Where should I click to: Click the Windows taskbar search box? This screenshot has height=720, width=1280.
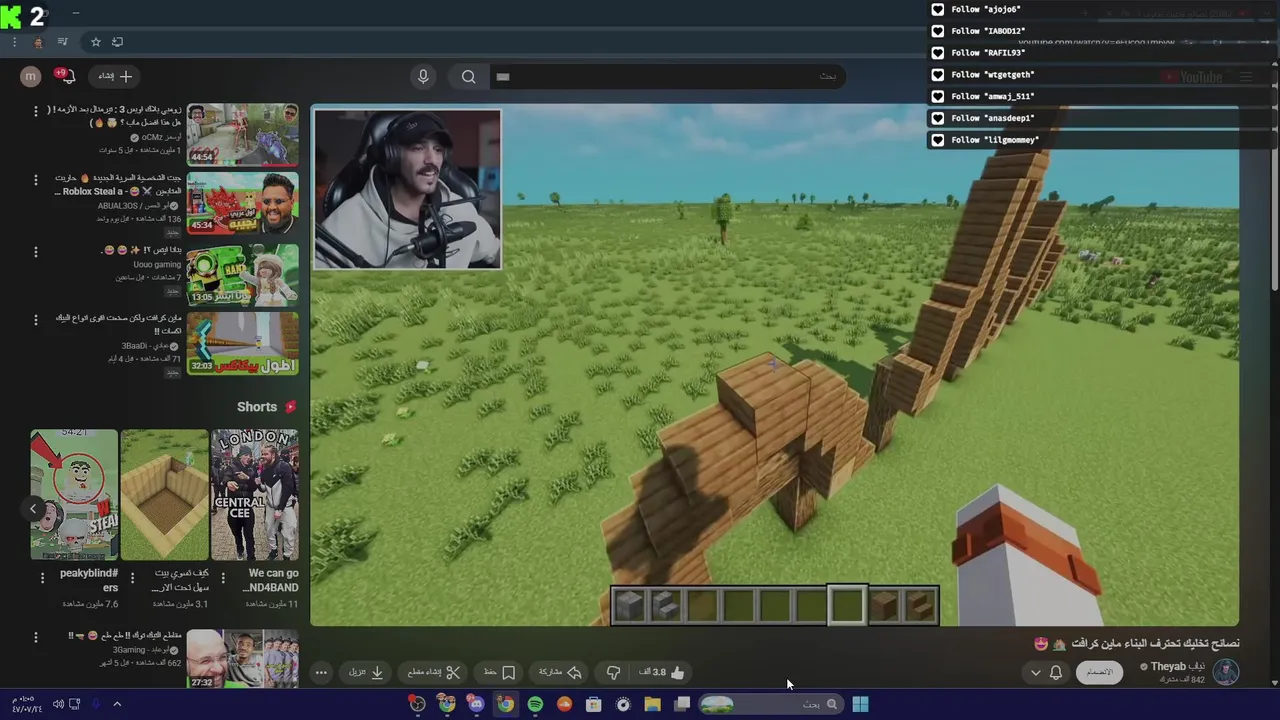pyautogui.click(x=770, y=704)
